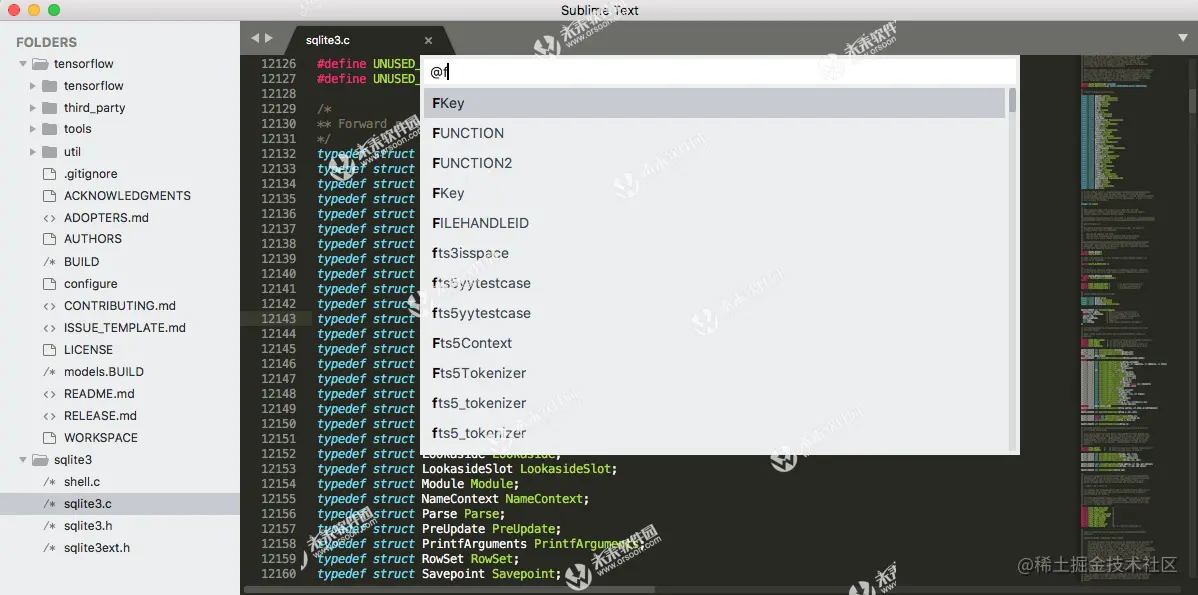
Task: Open sqlite3ext.h in the sidebar
Action: (x=97, y=548)
